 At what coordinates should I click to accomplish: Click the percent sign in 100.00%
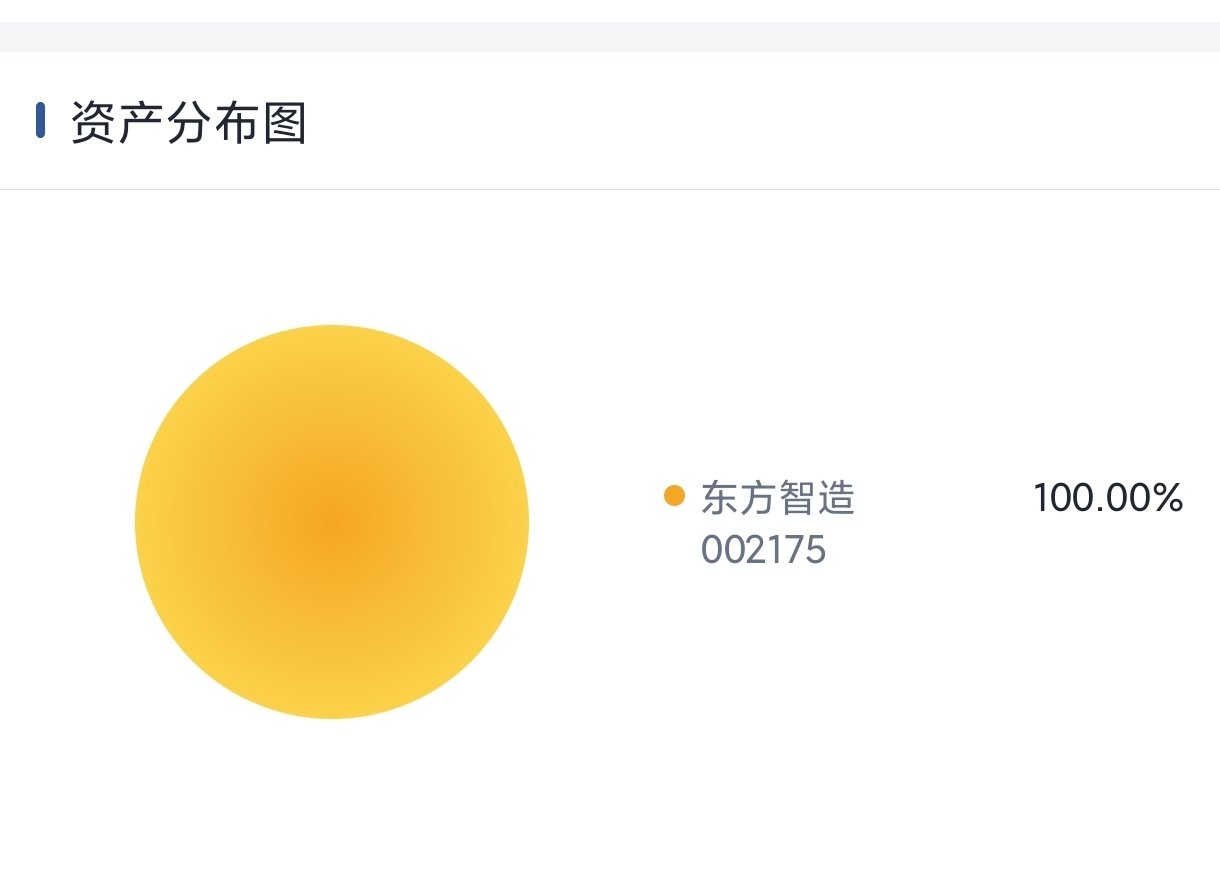1166,497
